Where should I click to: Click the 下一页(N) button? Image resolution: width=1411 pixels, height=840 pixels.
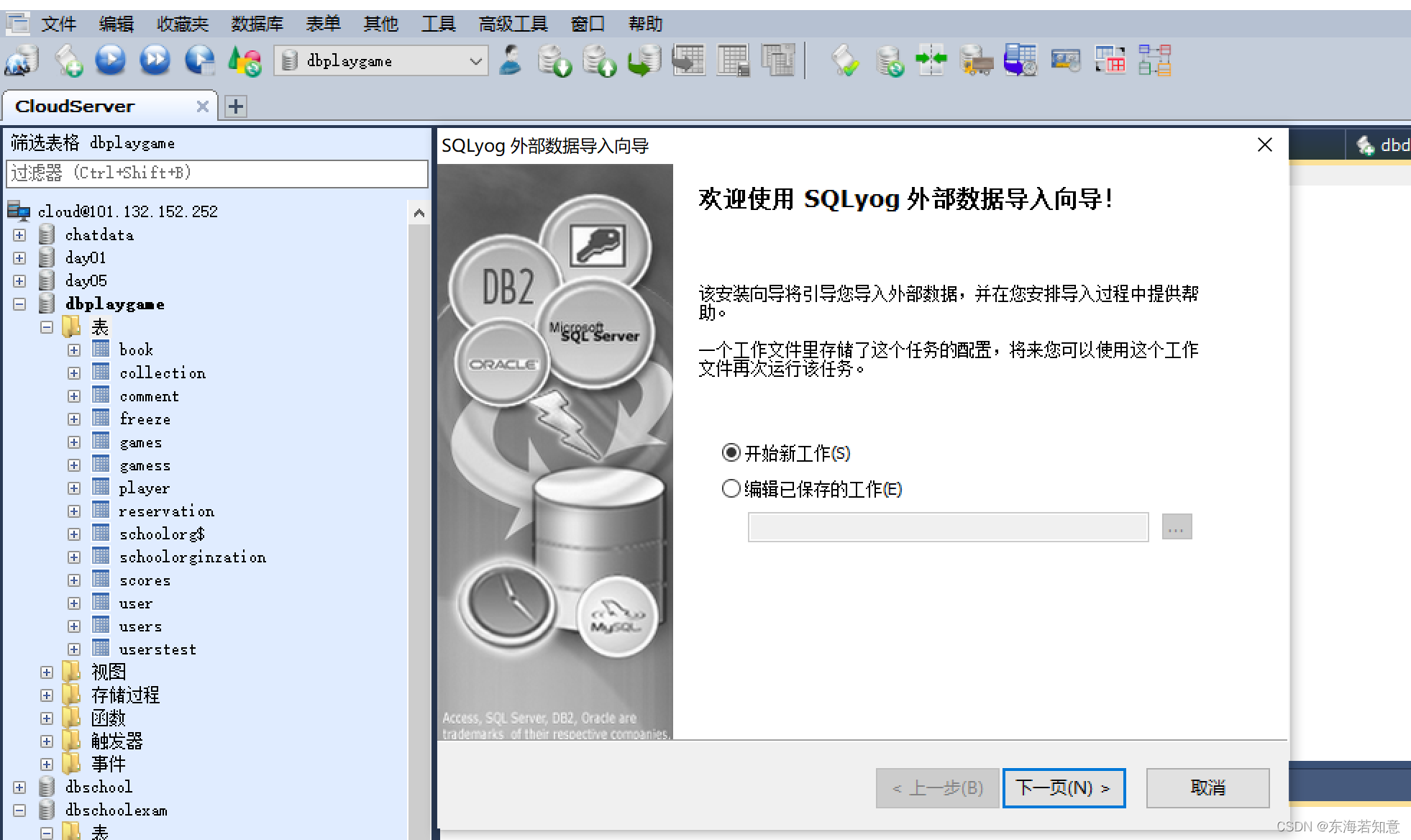(1064, 787)
